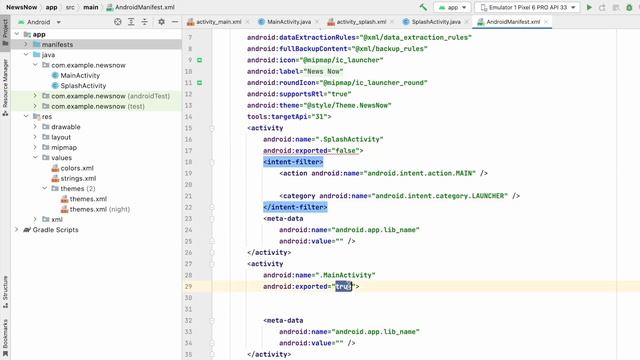Open the Resource Manager sidebar button
Viewport: 640px width, 360px height.
[5, 87]
